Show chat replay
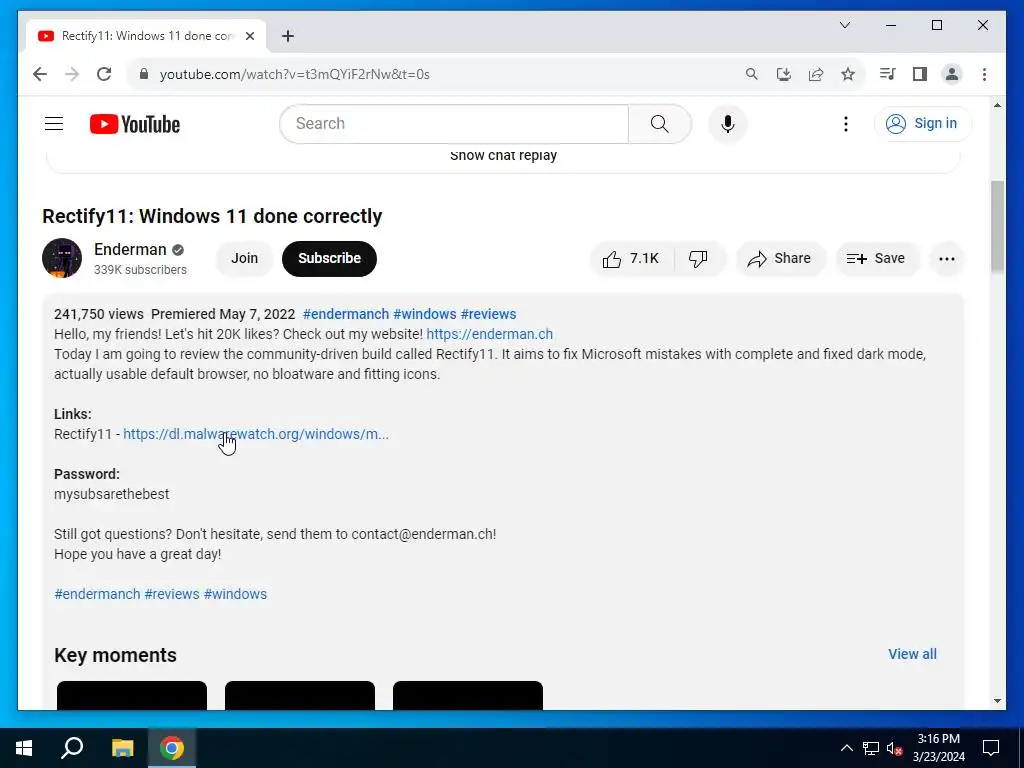 coord(504,155)
